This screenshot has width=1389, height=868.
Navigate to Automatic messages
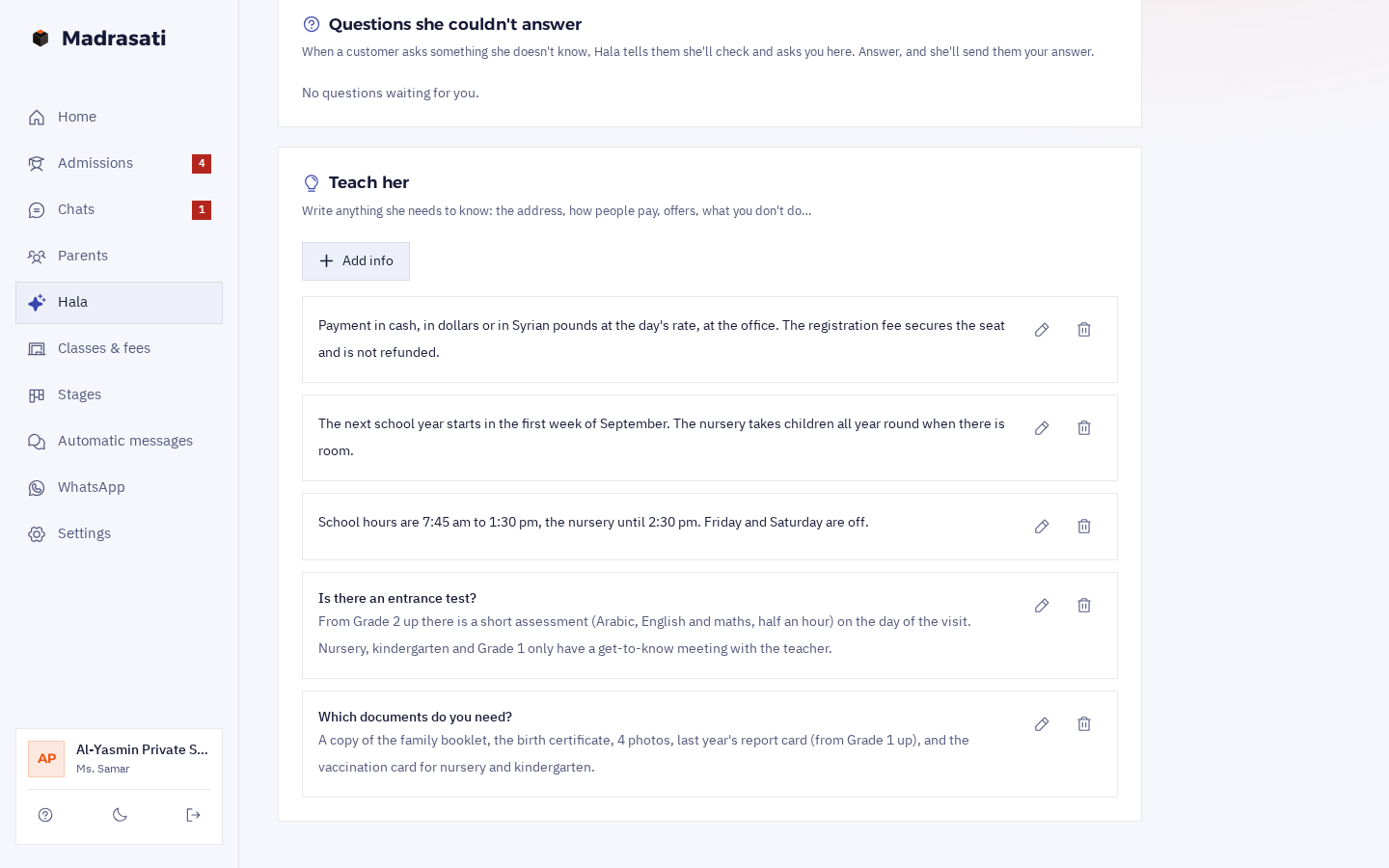tap(119, 441)
